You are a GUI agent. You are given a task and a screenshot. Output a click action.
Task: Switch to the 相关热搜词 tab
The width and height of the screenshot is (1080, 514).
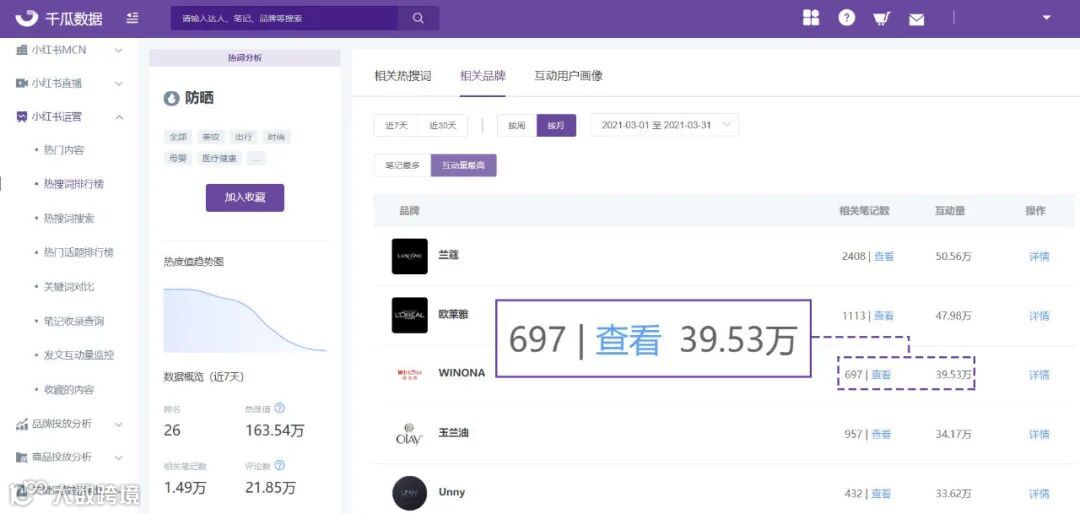point(402,76)
